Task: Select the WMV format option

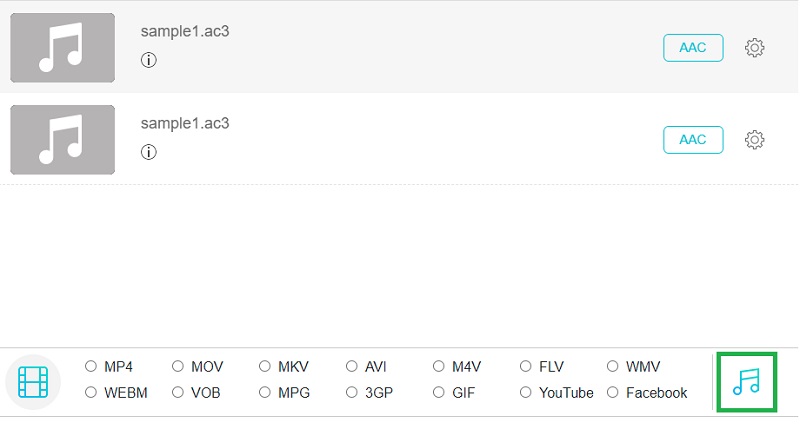Action: pos(613,367)
